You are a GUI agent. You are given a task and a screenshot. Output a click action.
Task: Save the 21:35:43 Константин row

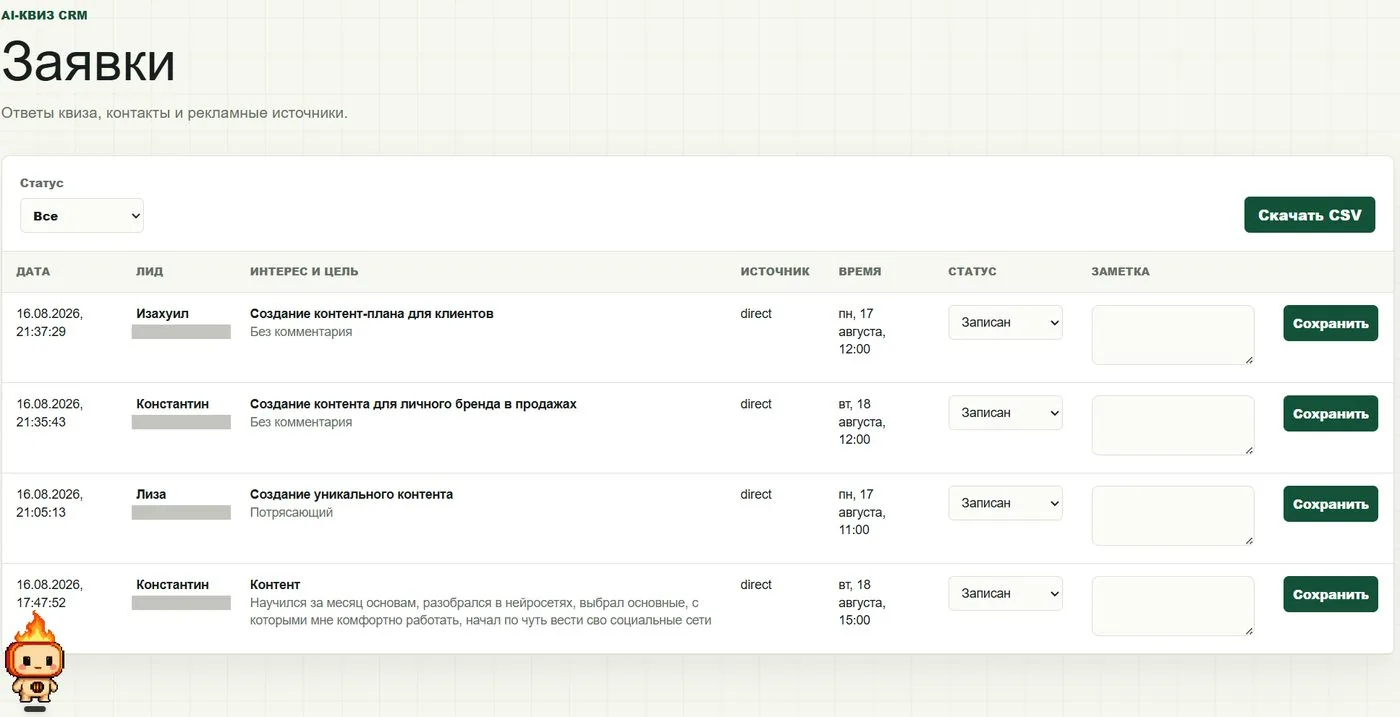point(1330,414)
